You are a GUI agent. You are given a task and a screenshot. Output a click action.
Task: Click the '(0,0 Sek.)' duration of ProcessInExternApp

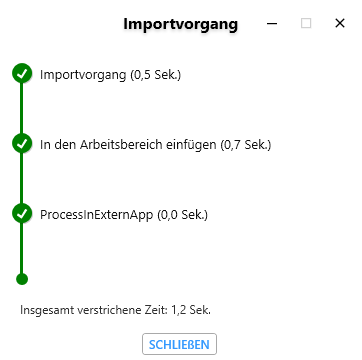click(x=182, y=215)
